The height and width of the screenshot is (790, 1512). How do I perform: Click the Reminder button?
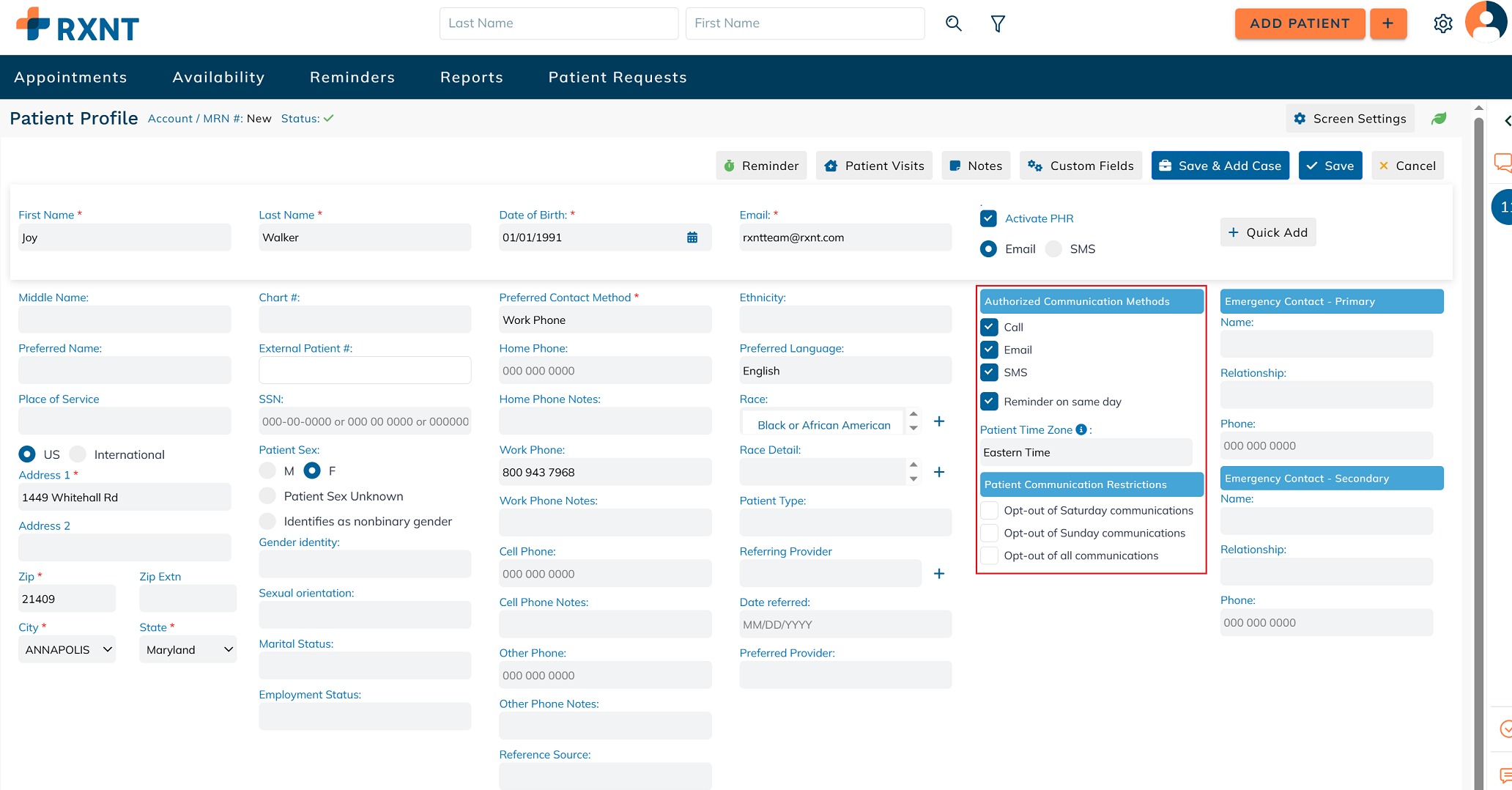pos(761,166)
